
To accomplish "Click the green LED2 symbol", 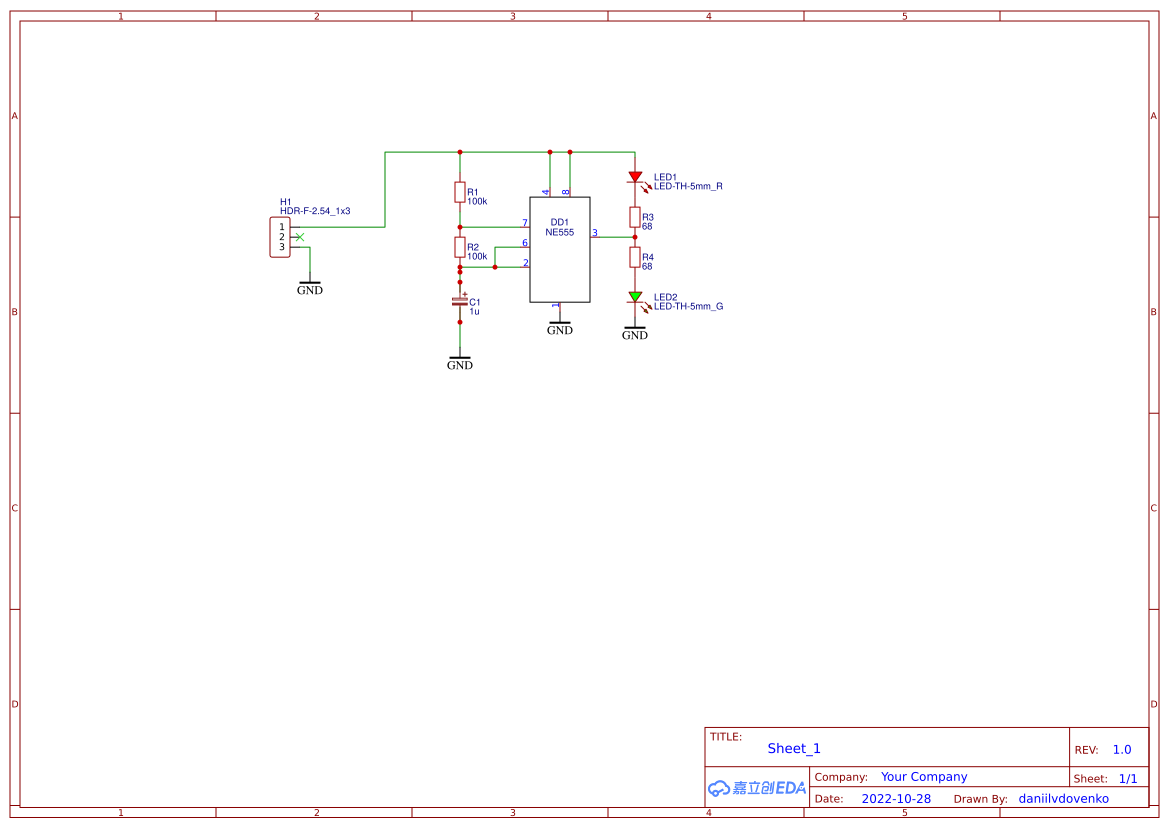I will tap(636, 297).
